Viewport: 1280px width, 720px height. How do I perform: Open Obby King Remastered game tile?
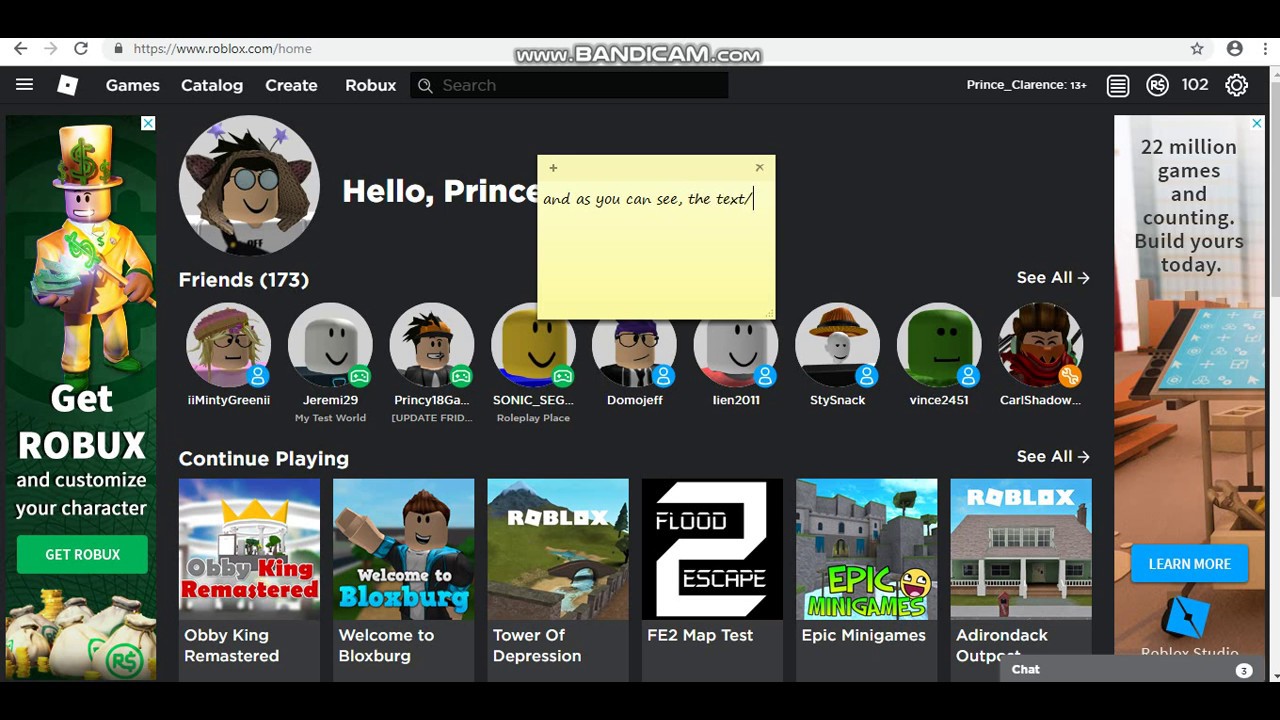pos(249,580)
